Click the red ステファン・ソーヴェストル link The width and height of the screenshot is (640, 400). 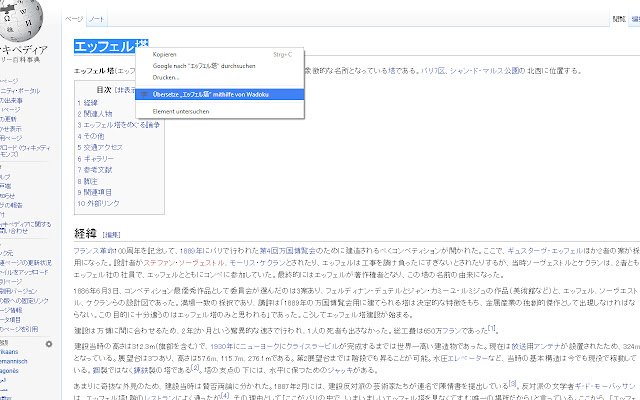(184, 262)
